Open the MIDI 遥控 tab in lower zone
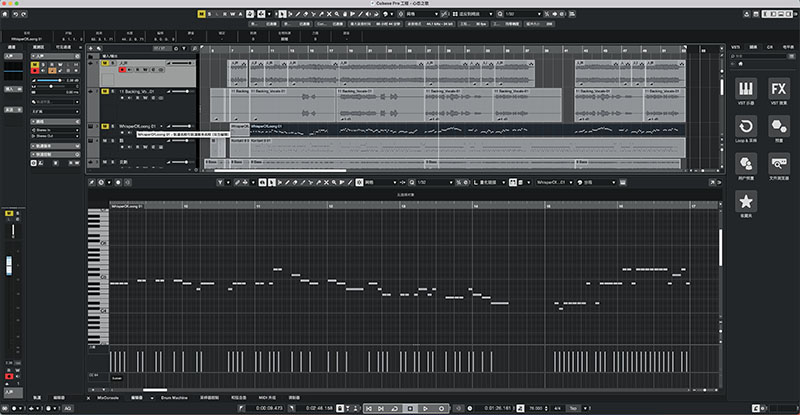Viewport: 800px width, 415px height. click(267, 398)
